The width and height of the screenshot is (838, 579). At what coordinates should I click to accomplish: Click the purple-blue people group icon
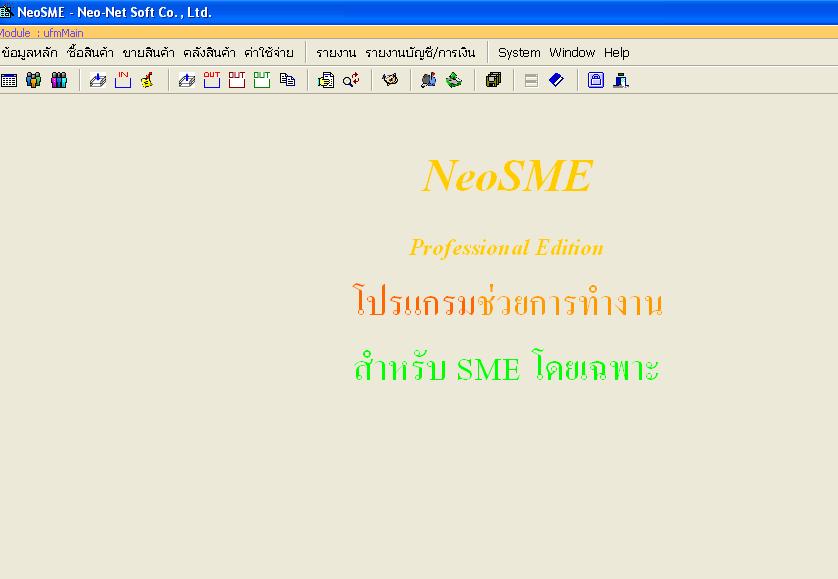[x=59, y=80]
